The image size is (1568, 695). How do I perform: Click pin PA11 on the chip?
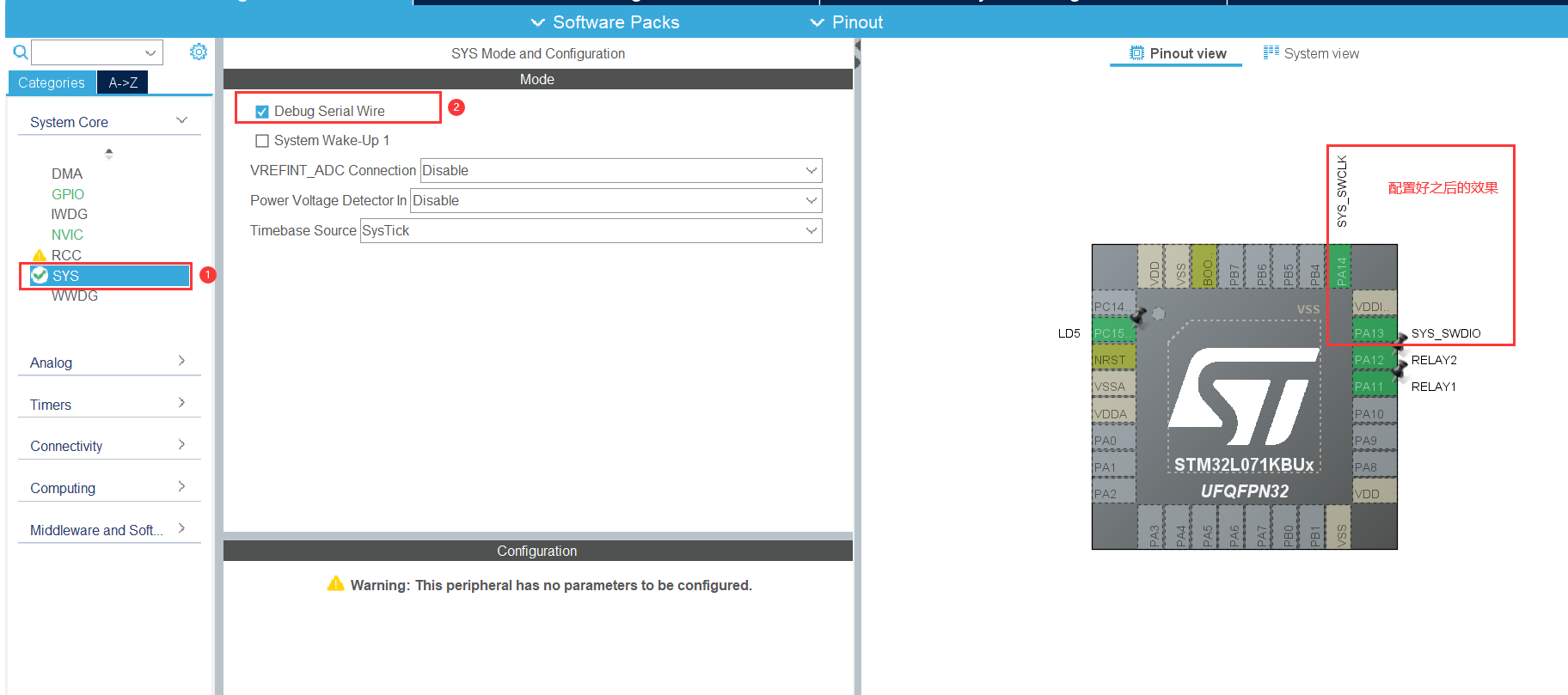point(1374,386)
